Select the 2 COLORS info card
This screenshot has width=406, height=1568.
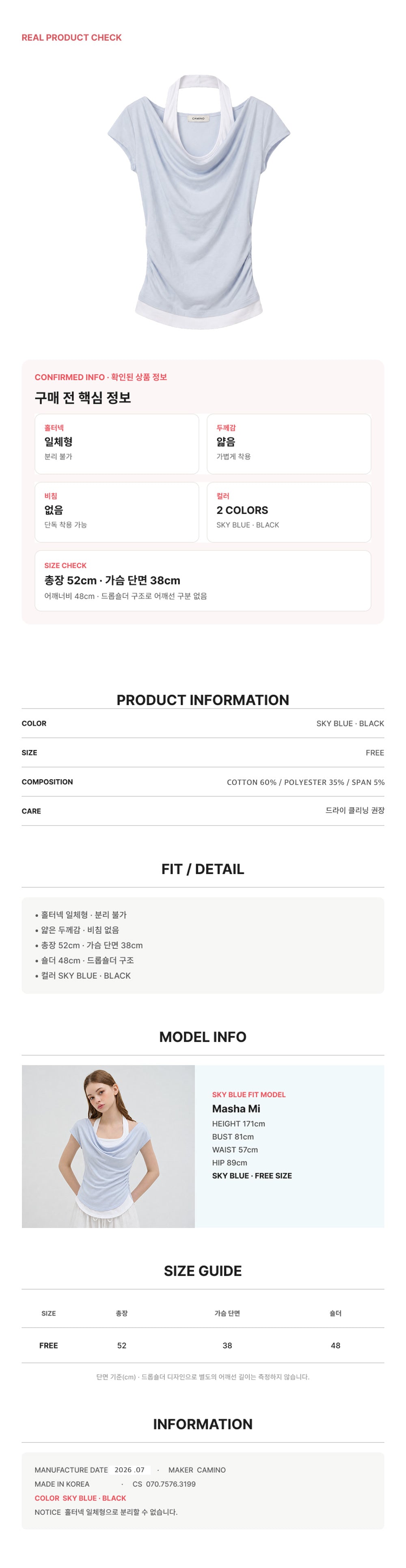(x=289, y=512)
